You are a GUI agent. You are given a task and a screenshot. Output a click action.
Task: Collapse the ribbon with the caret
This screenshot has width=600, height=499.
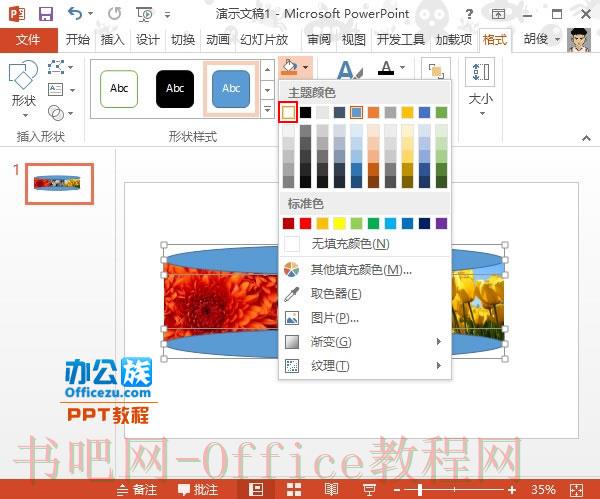pyautogui.click(x=586, y=138)
